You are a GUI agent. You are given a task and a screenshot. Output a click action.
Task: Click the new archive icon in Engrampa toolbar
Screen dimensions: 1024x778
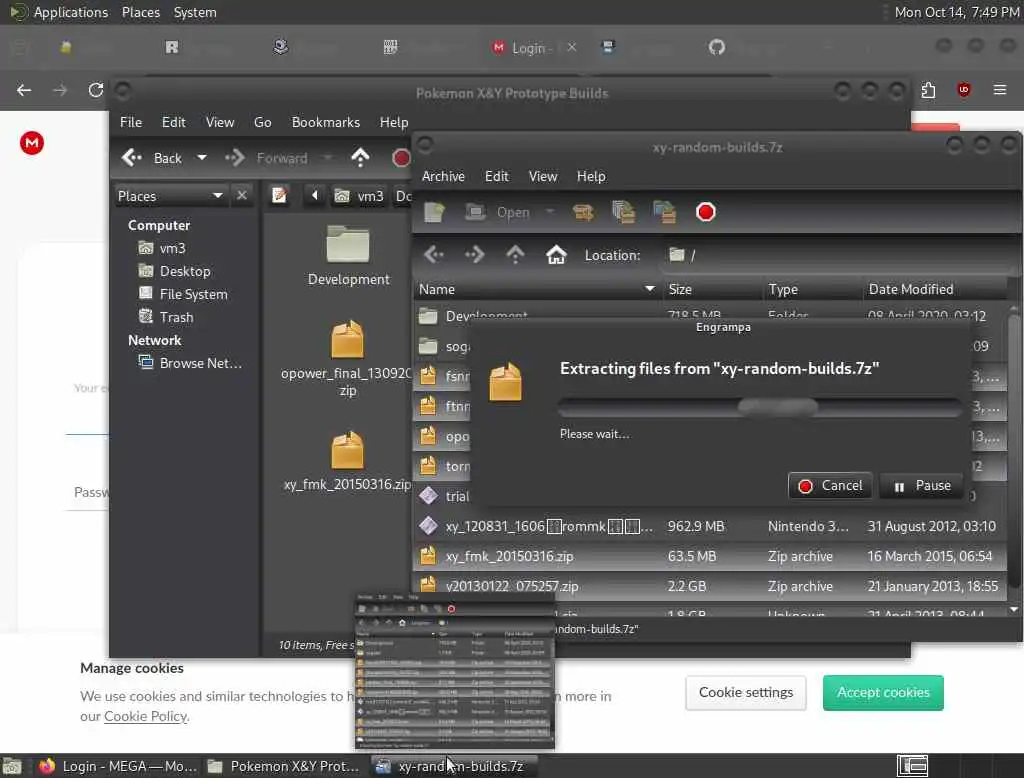click(434, 212)
